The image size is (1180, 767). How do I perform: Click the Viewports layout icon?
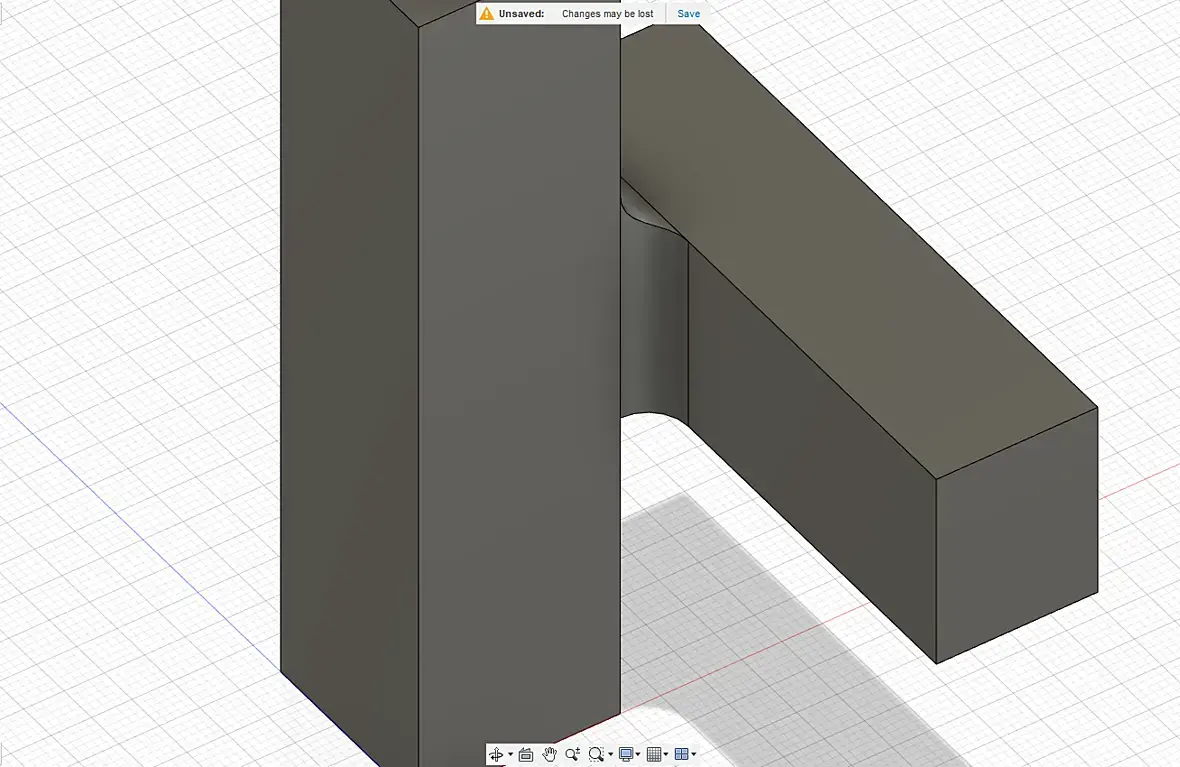click(681, 754)
